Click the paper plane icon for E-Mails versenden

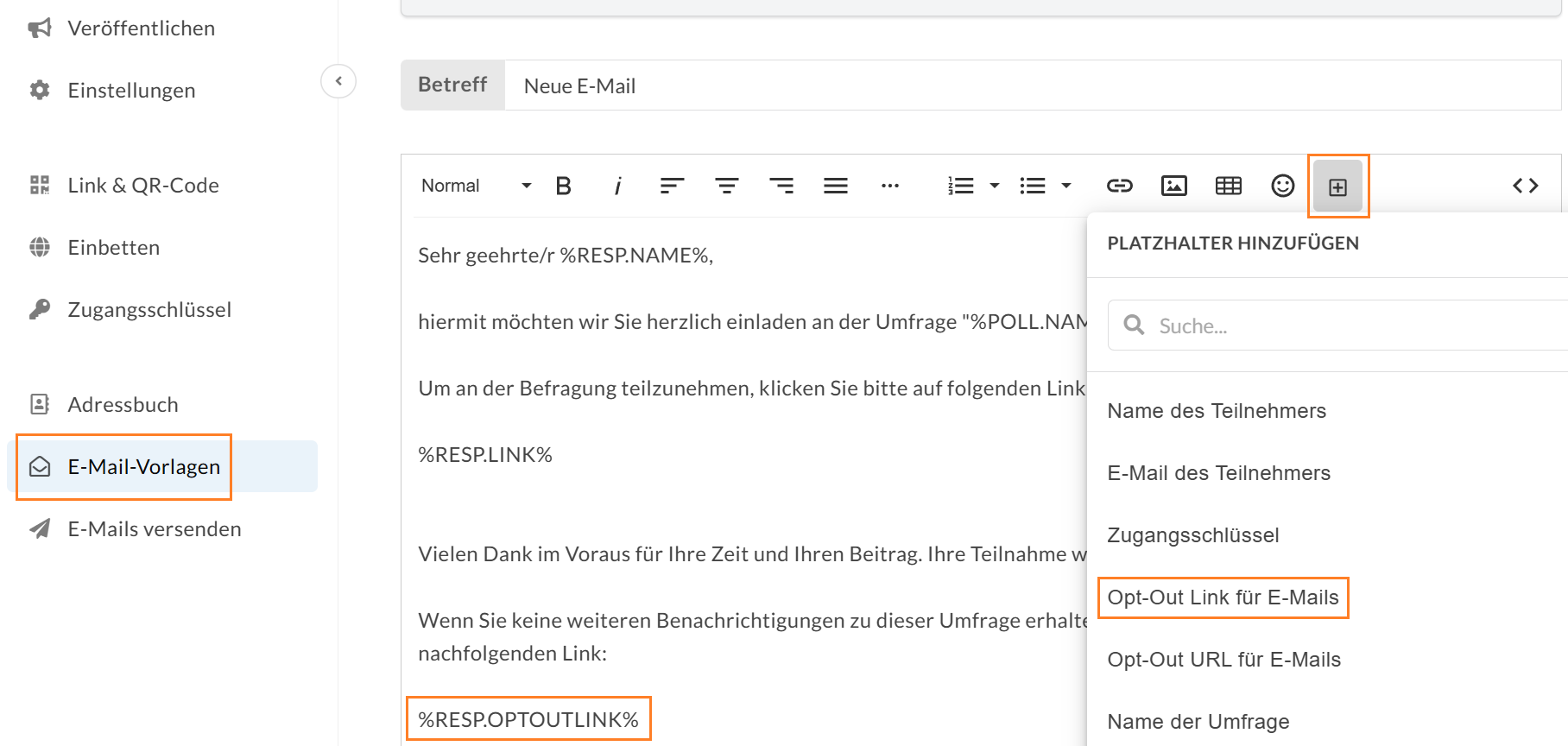pyautogui.click(x=40, y=528)
